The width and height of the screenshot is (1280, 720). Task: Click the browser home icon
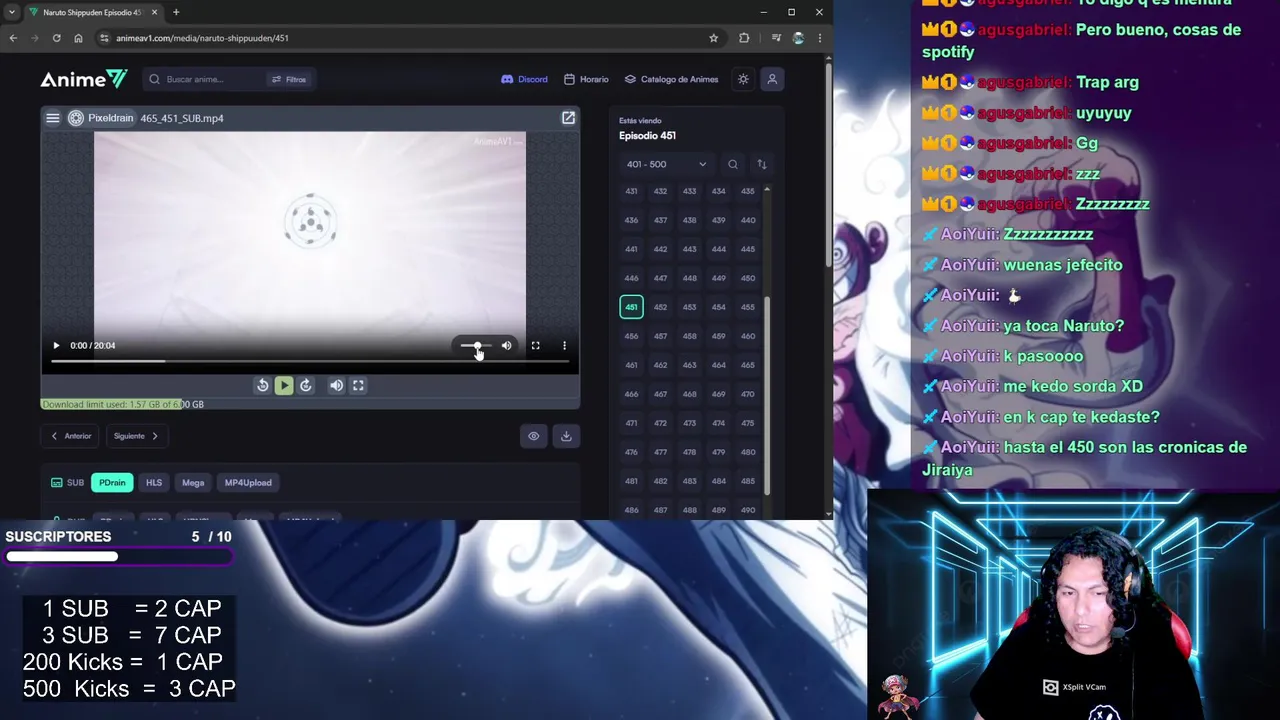78,38
